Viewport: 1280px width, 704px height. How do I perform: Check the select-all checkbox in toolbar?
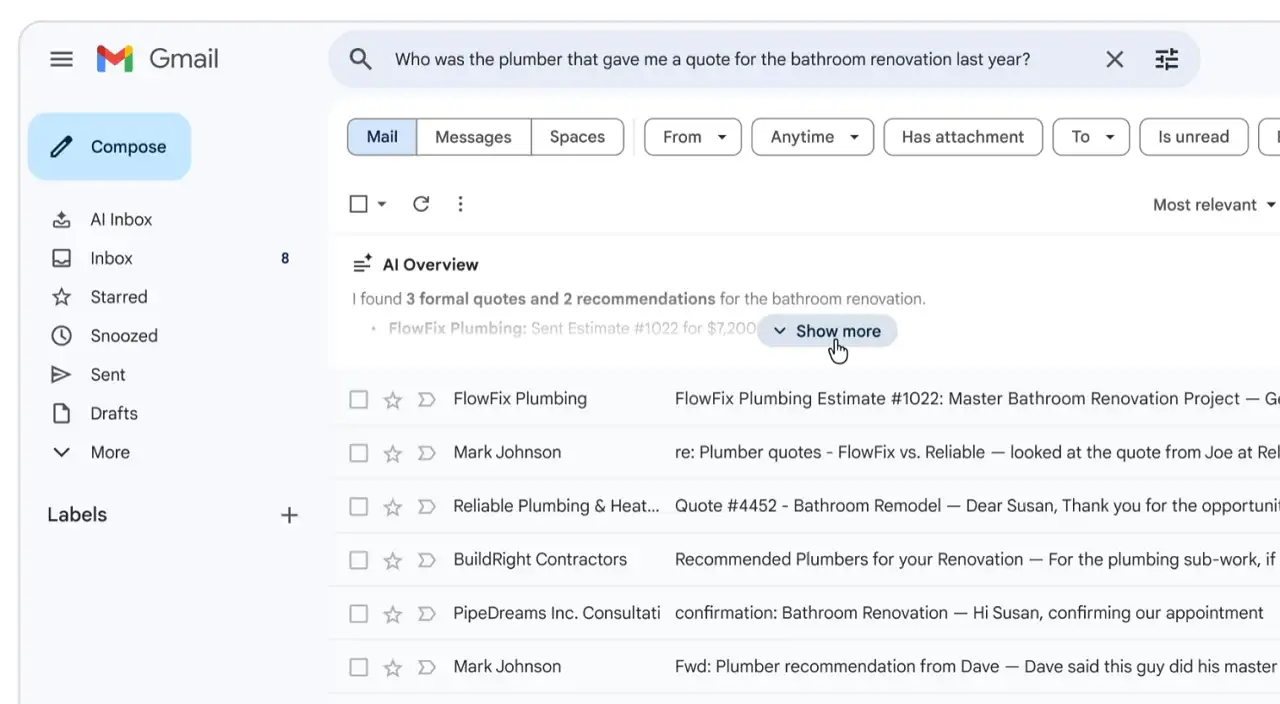[x=359, y=204]
